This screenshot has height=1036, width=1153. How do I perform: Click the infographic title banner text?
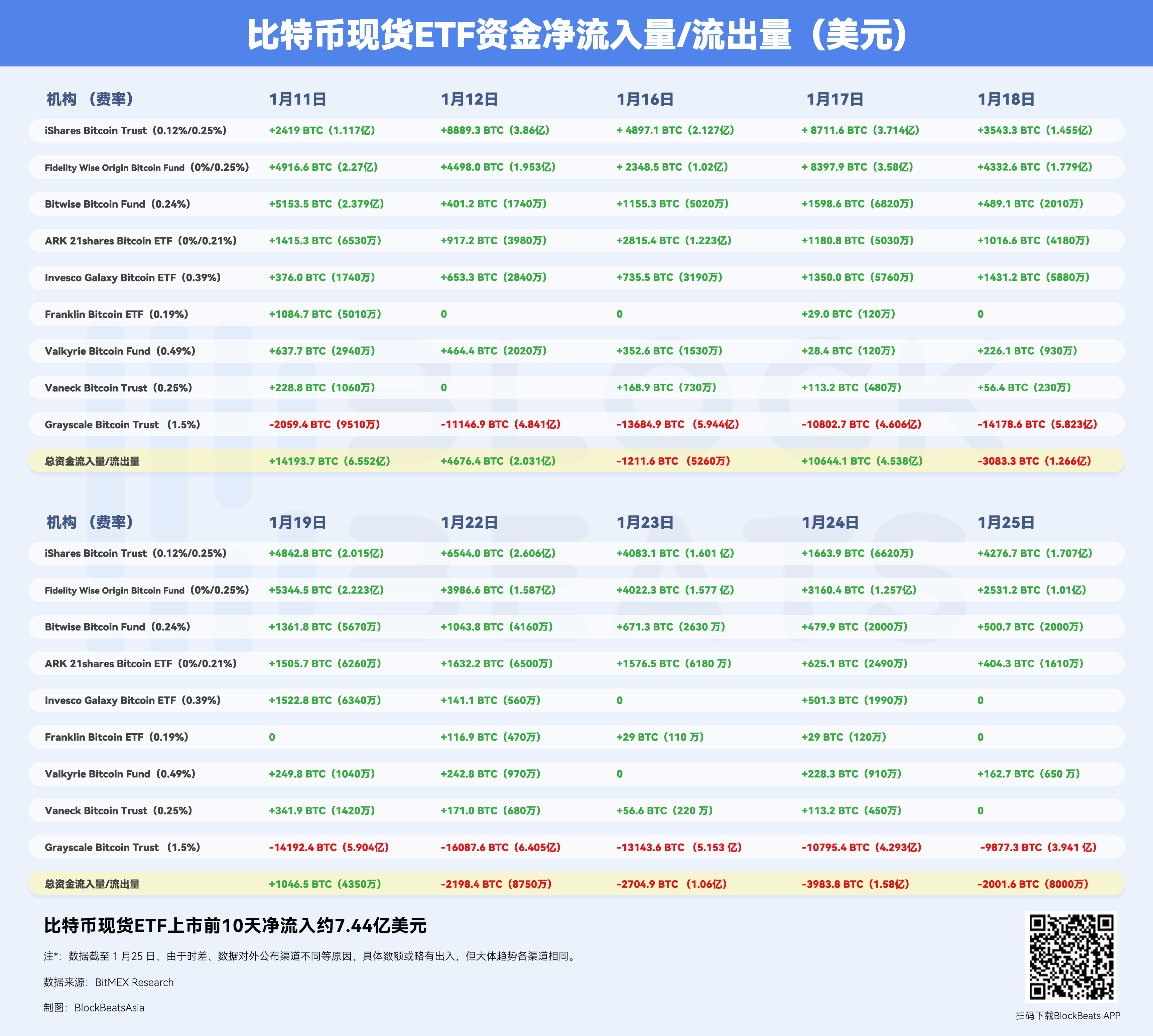(x=576, y=34)
